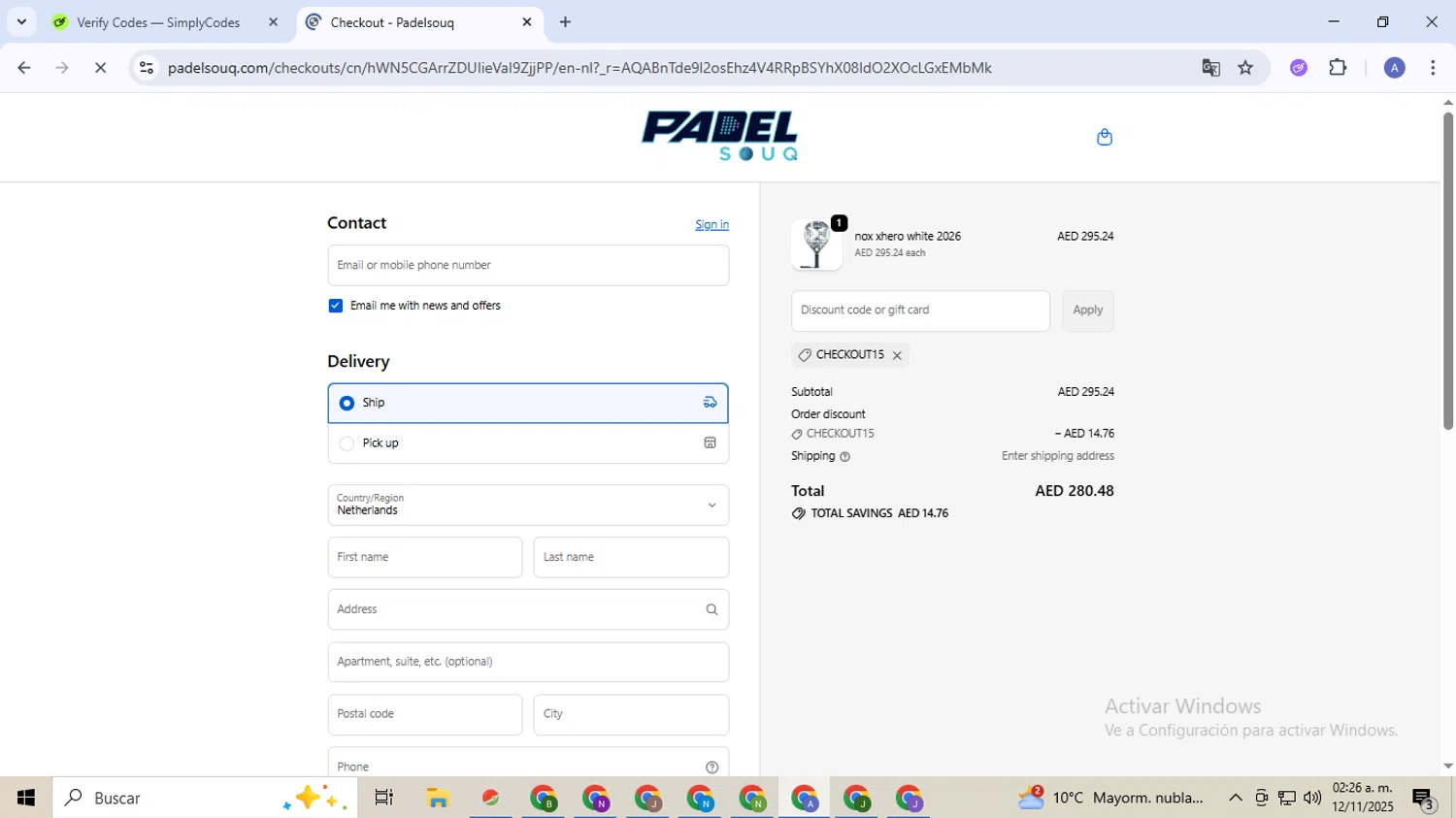Screen dimensions: 1456x818
Task: Click the TOTAL SAVINGS AED 14.76 text
Action: coord(879,513)
